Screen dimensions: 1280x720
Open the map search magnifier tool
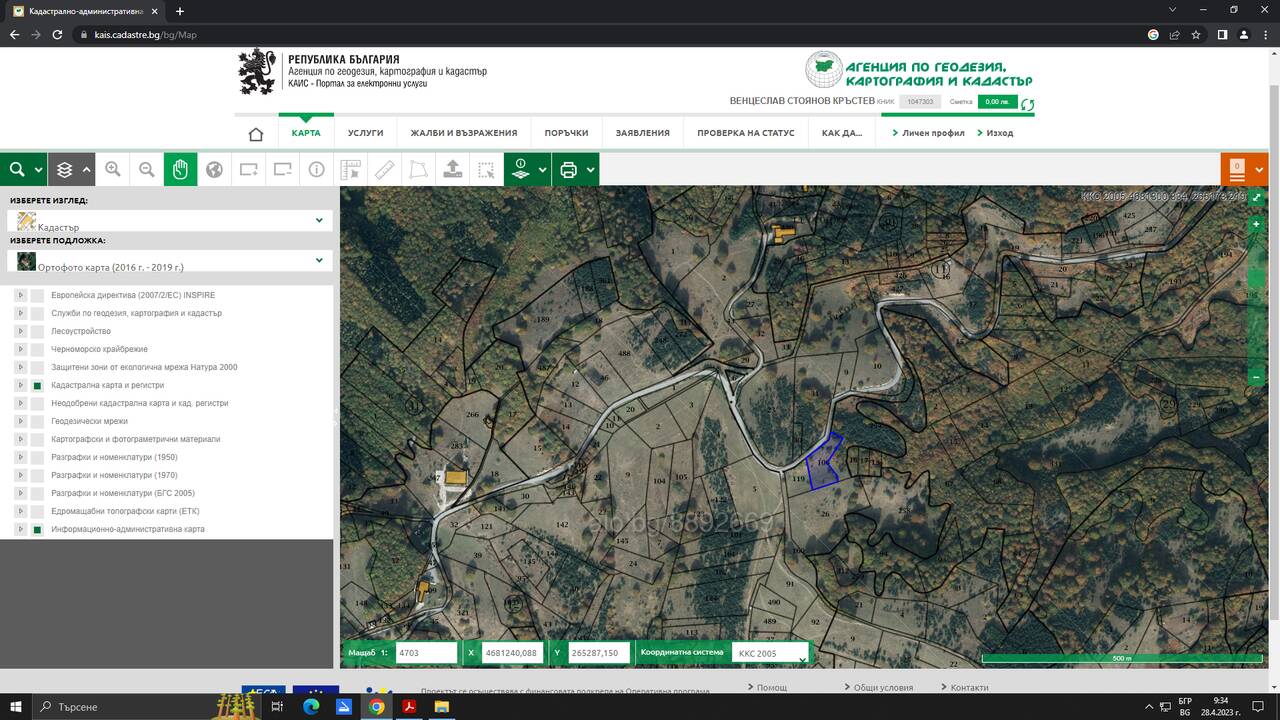coord(17,170)
